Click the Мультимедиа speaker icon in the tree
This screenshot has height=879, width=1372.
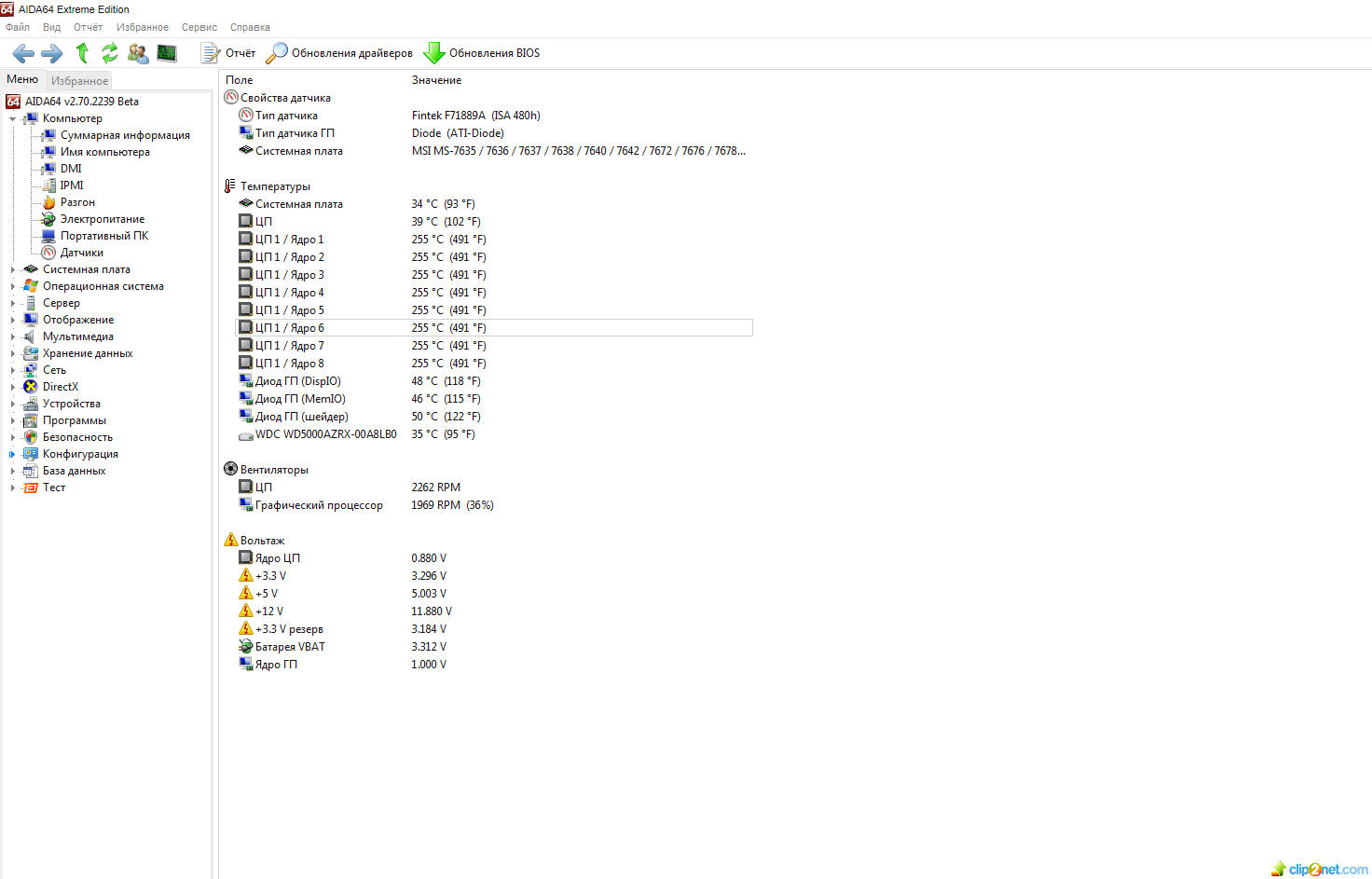(x=31, y=336)
